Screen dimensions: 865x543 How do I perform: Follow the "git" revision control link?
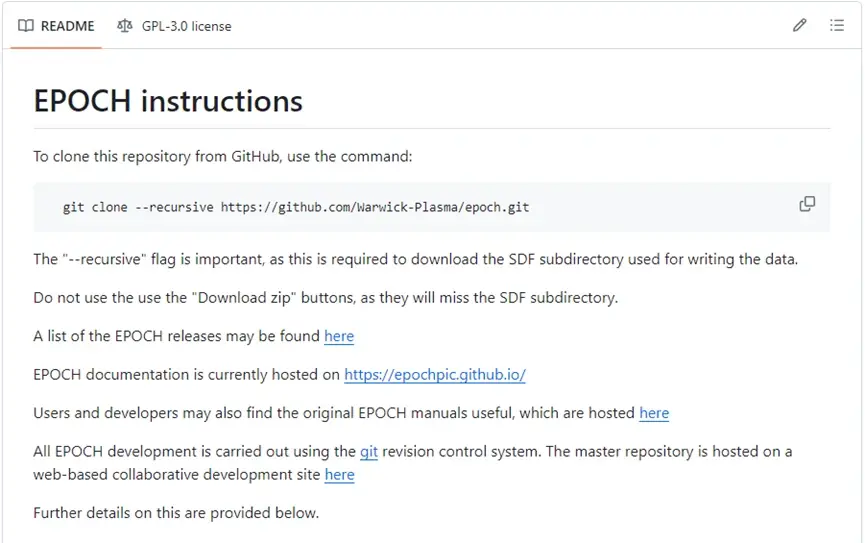[x=369, y=452]
